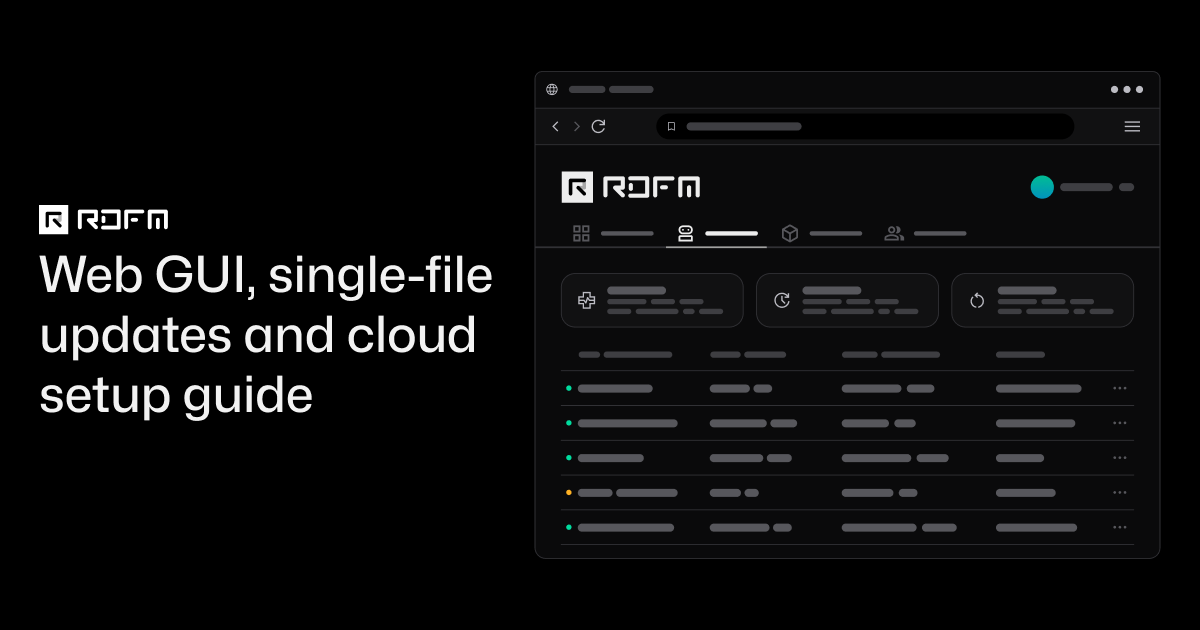Open the last row's more-options menu

(x=1120, y=527)
